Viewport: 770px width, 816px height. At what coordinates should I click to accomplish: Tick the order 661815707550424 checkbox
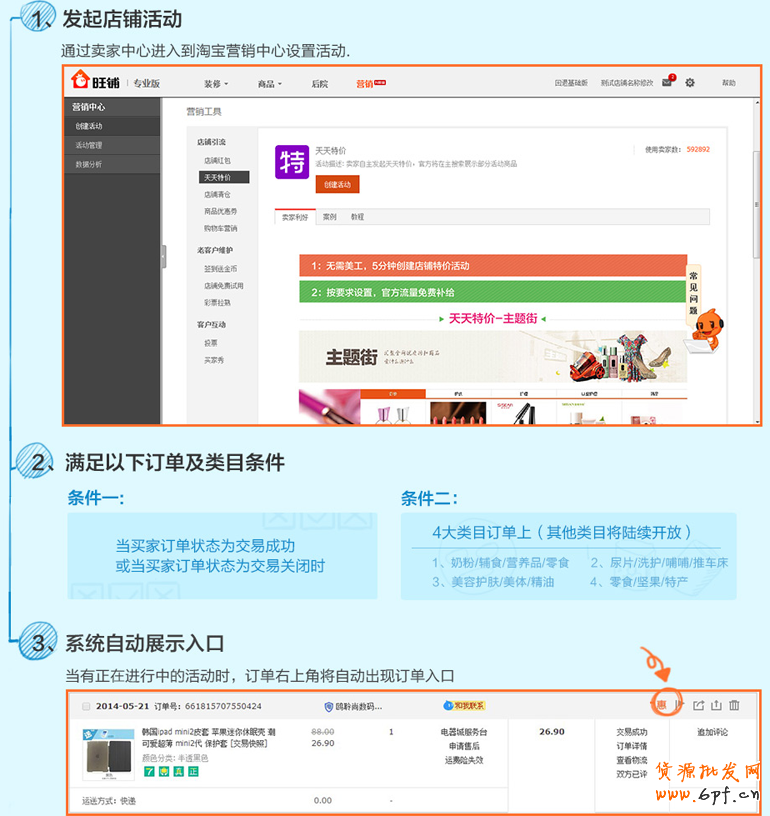pyautogui.click(x=86, y=706)
